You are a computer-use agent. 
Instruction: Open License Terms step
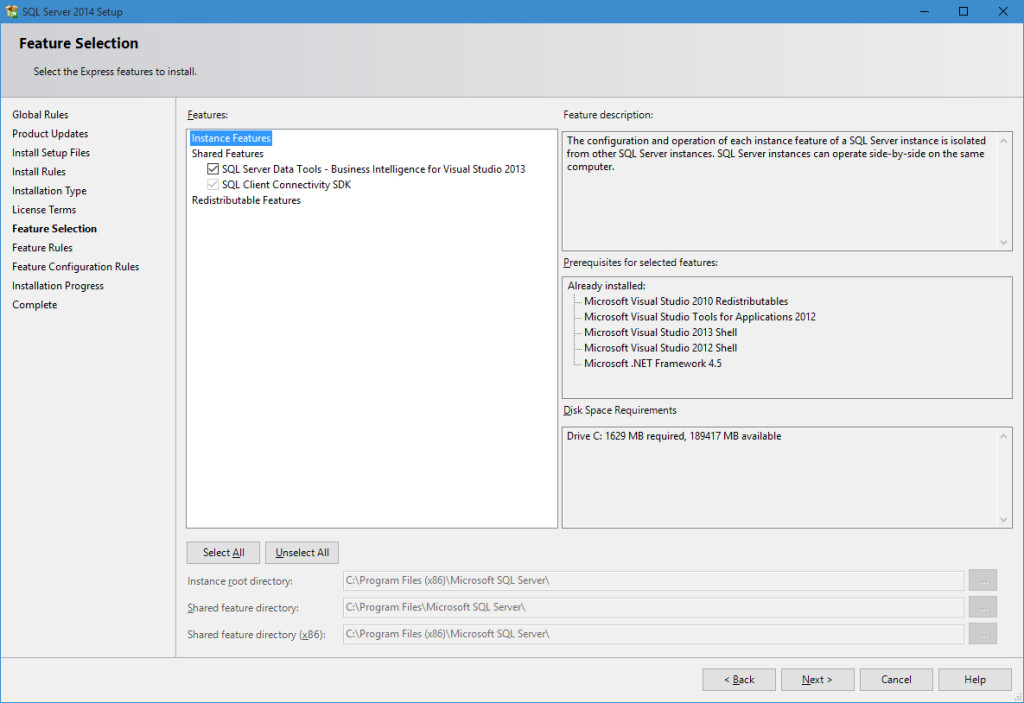[x=44, y=210]
